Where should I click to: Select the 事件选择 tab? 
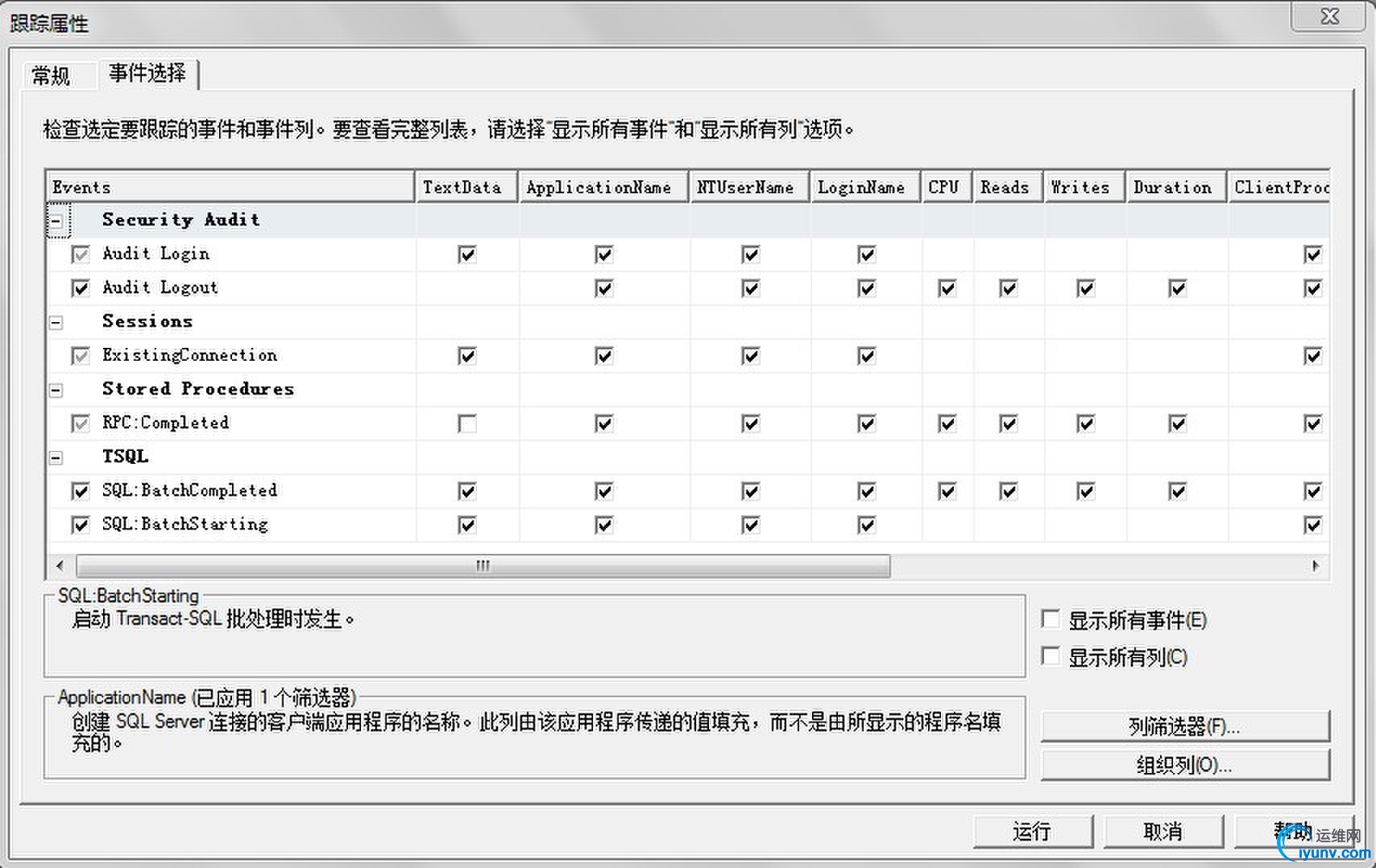147,73
